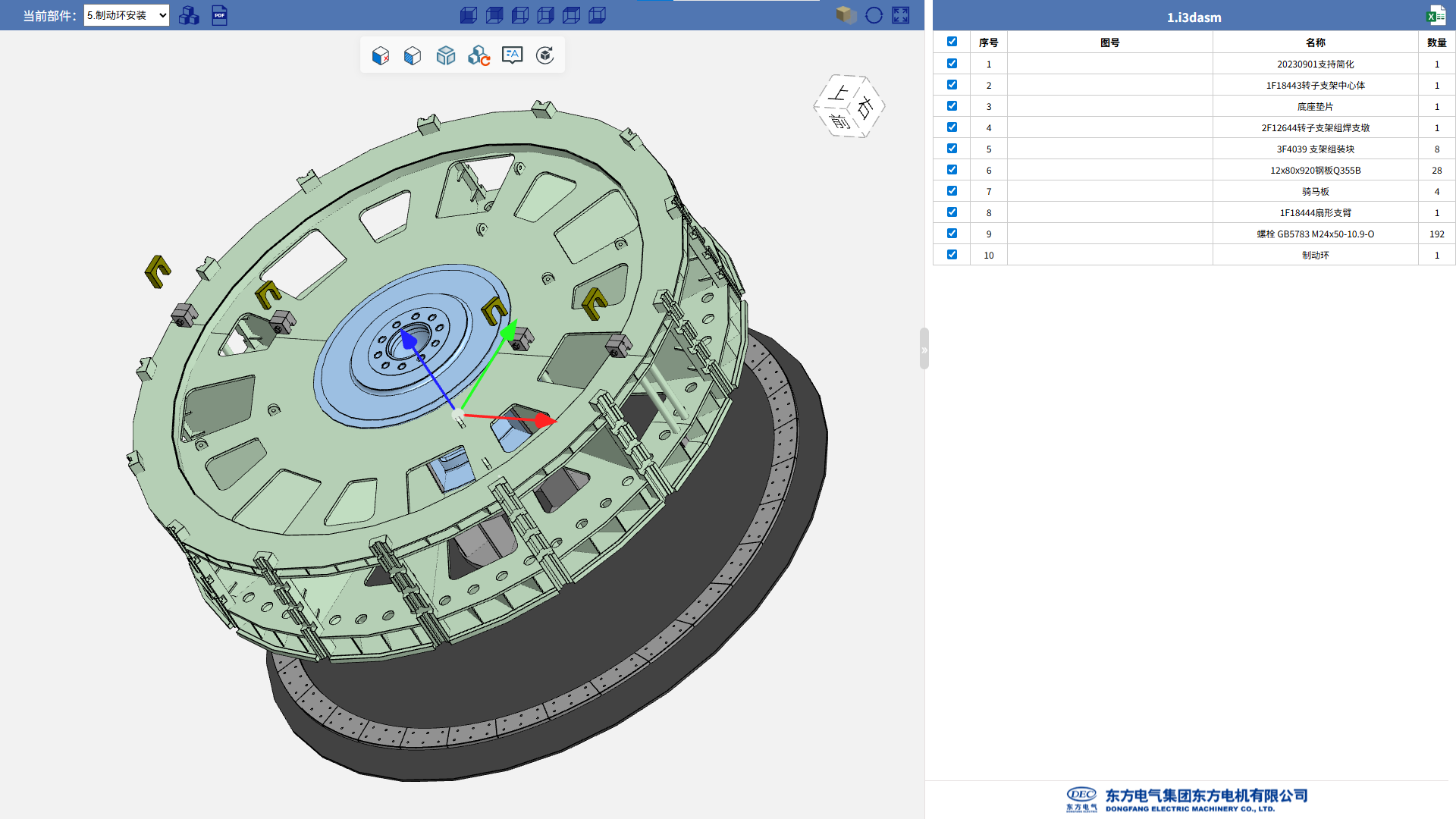Click the tan render style cube icon
The height and width of the screenshot is (819, 1456).
coord(846,15)
